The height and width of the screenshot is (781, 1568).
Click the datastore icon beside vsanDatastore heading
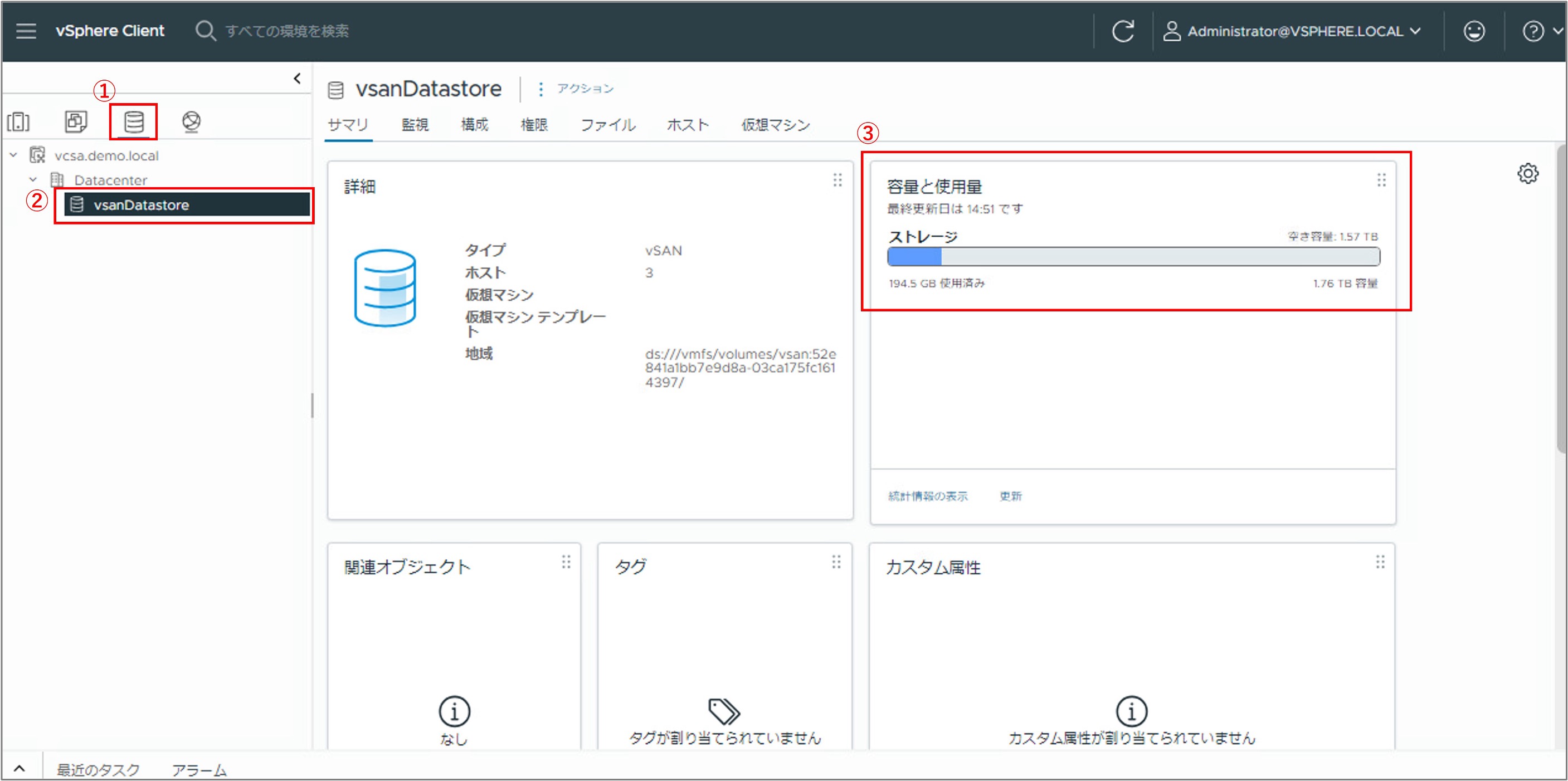(x=336, y=90)
